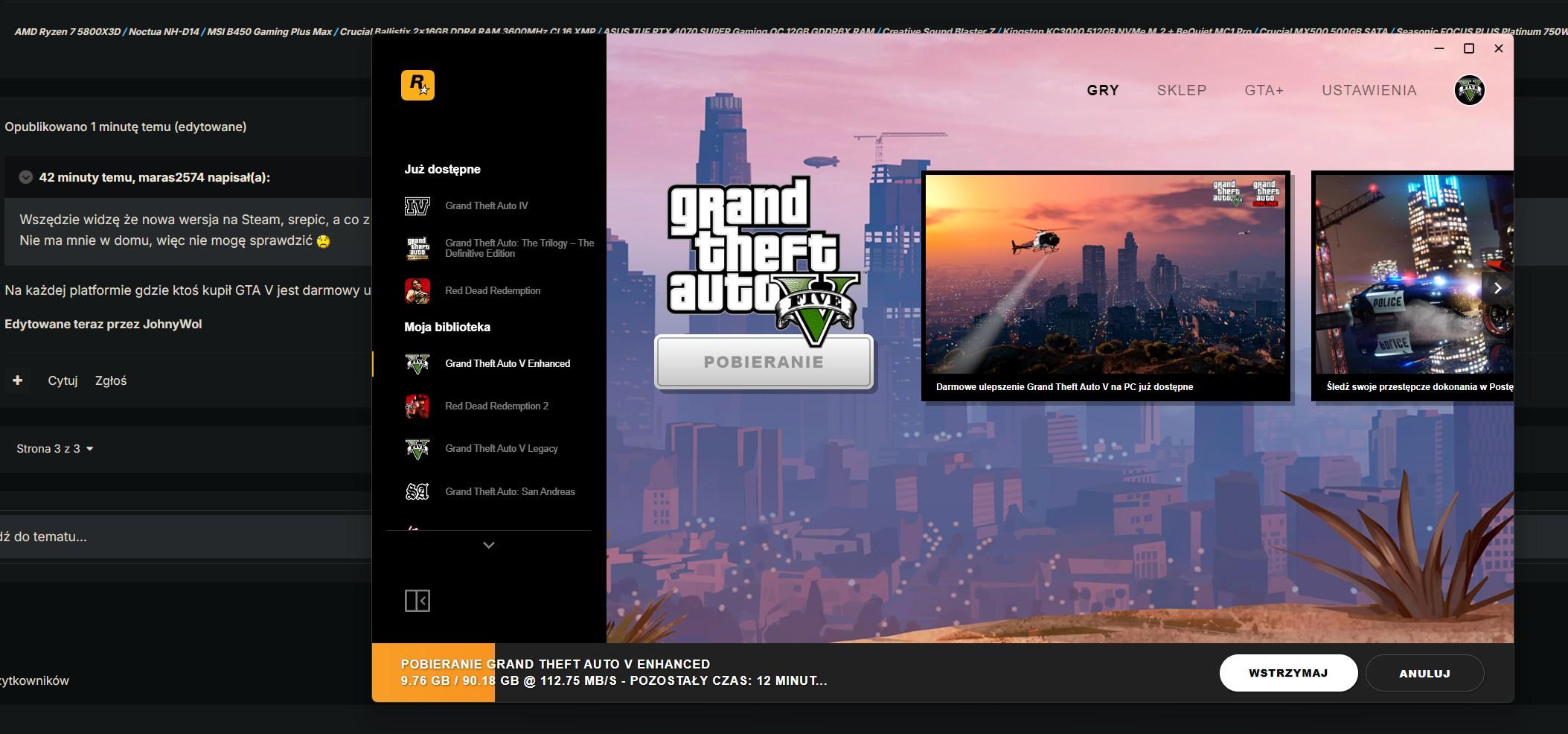Screen dimensions: 1568x734
Task: Select the GTA Trilogy Definitive Edition icon
Action: pos(417,248)
